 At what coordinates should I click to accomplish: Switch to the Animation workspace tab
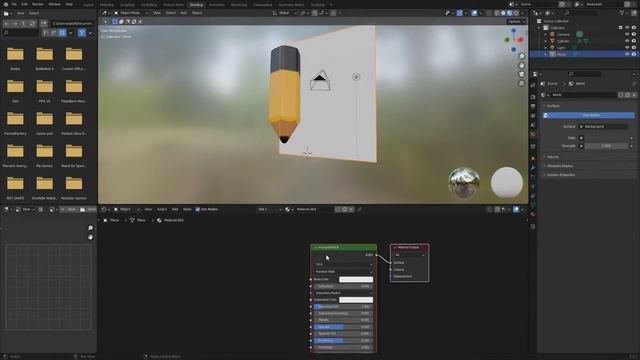(x=217, y=5)
